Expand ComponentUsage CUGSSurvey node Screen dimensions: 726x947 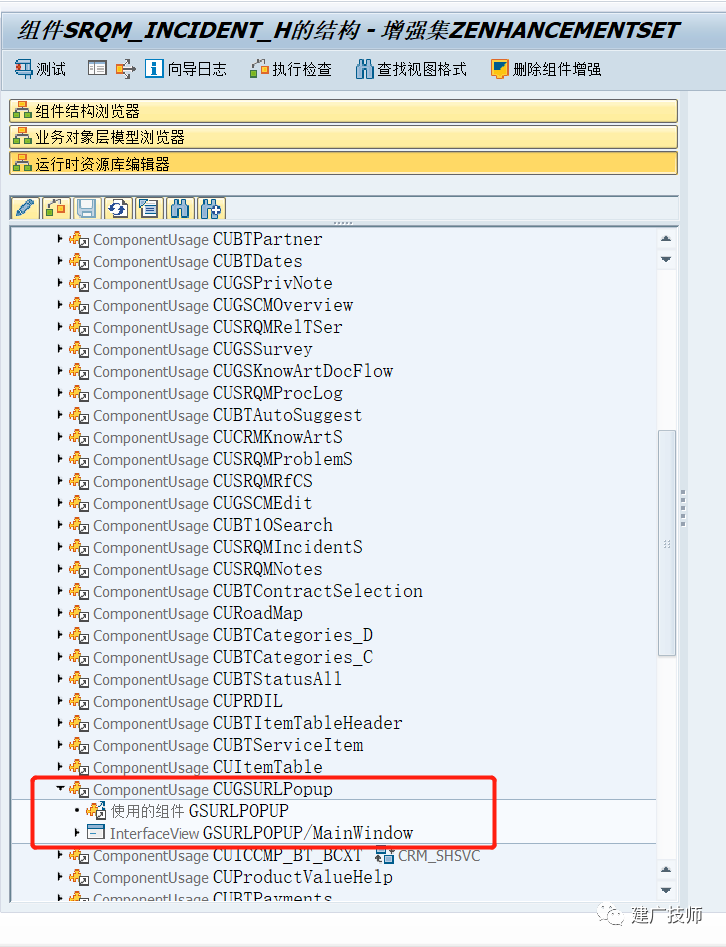[x=59, y=349]
